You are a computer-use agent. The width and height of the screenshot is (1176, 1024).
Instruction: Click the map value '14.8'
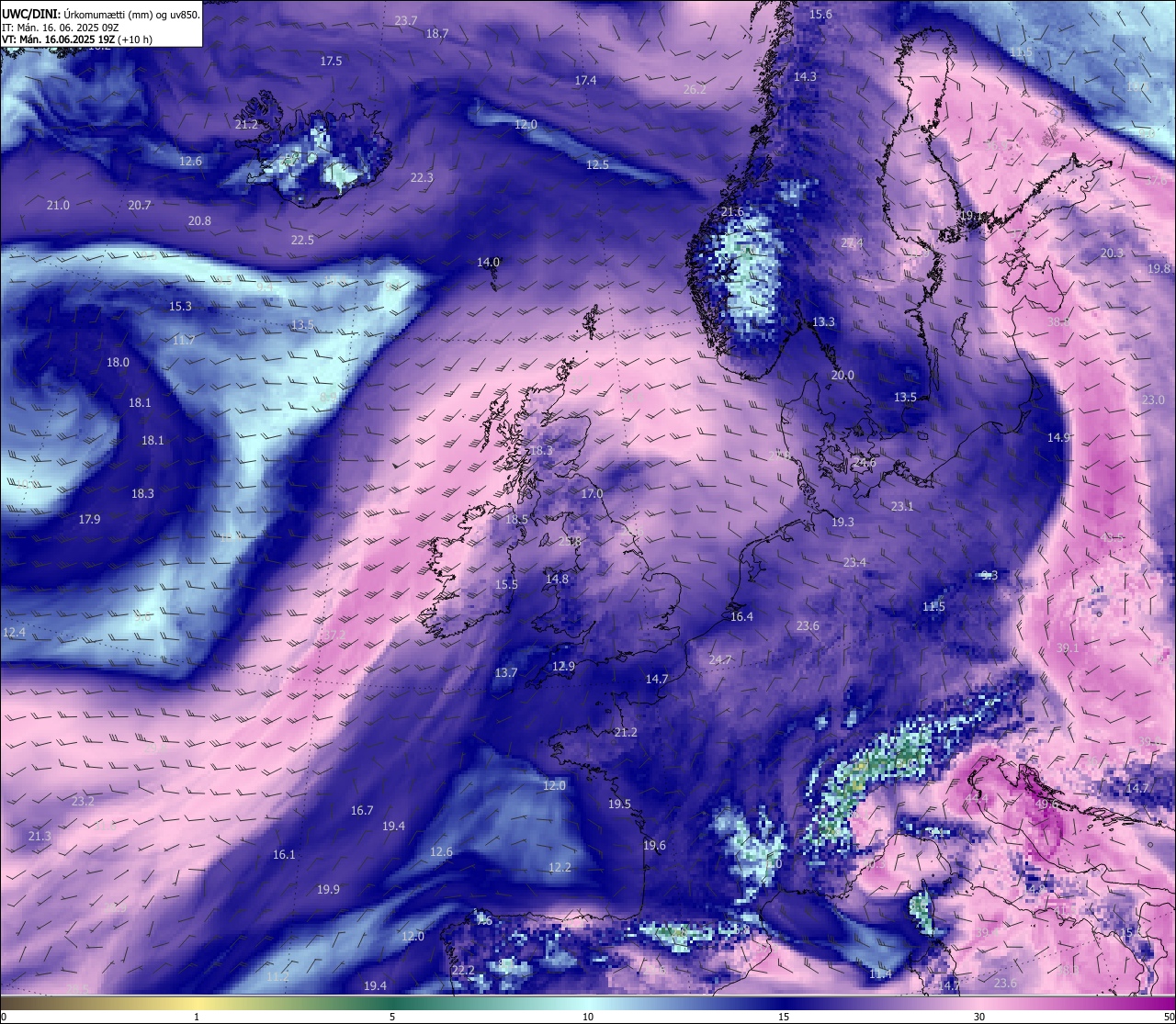tap(557, 579)
